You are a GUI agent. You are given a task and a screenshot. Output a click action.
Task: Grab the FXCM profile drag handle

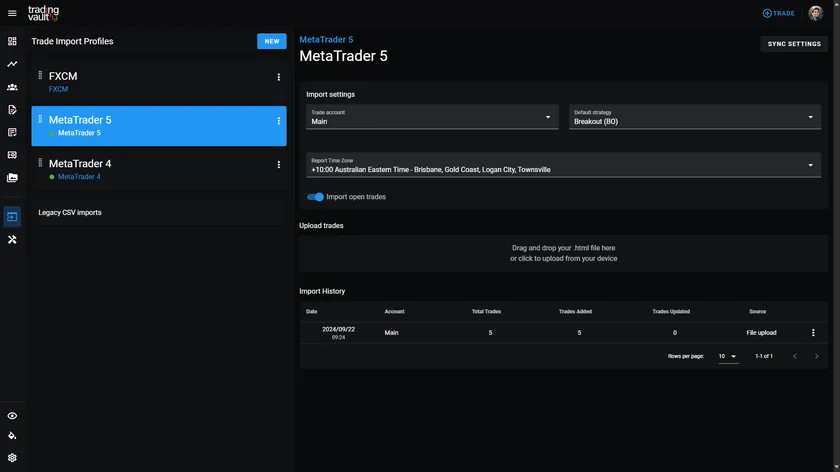pyautogui.click(x=40, y=76)
